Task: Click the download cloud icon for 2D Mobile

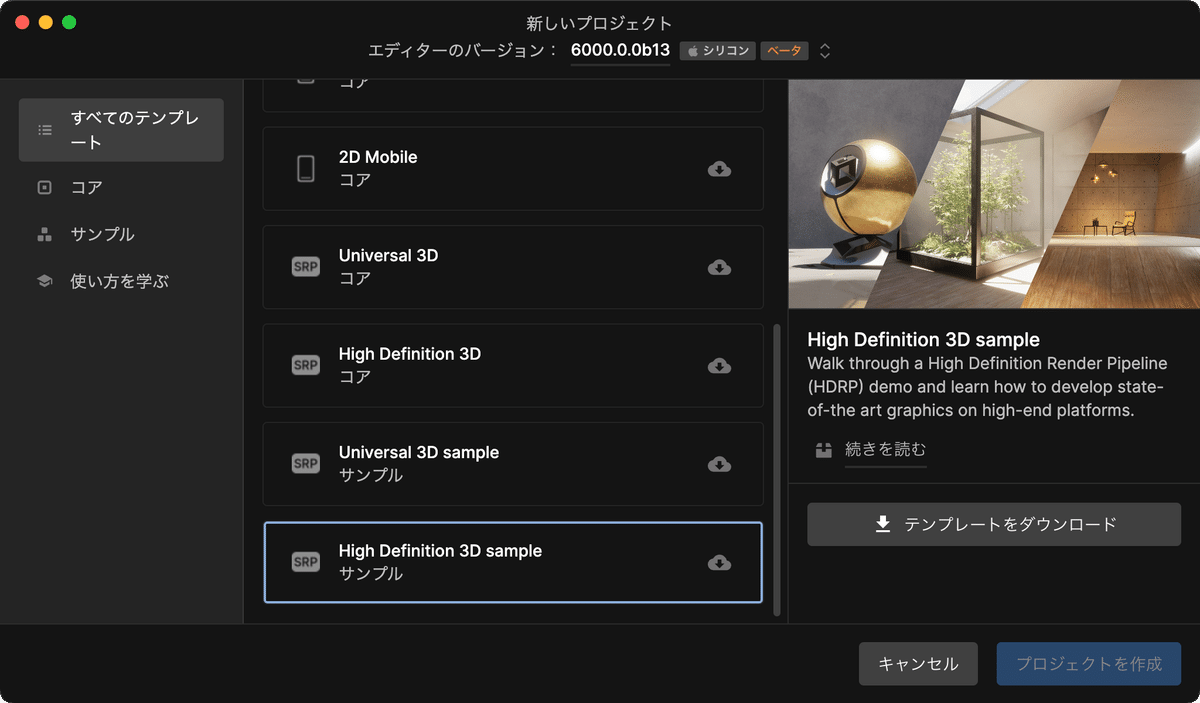Action: point(719,169)
